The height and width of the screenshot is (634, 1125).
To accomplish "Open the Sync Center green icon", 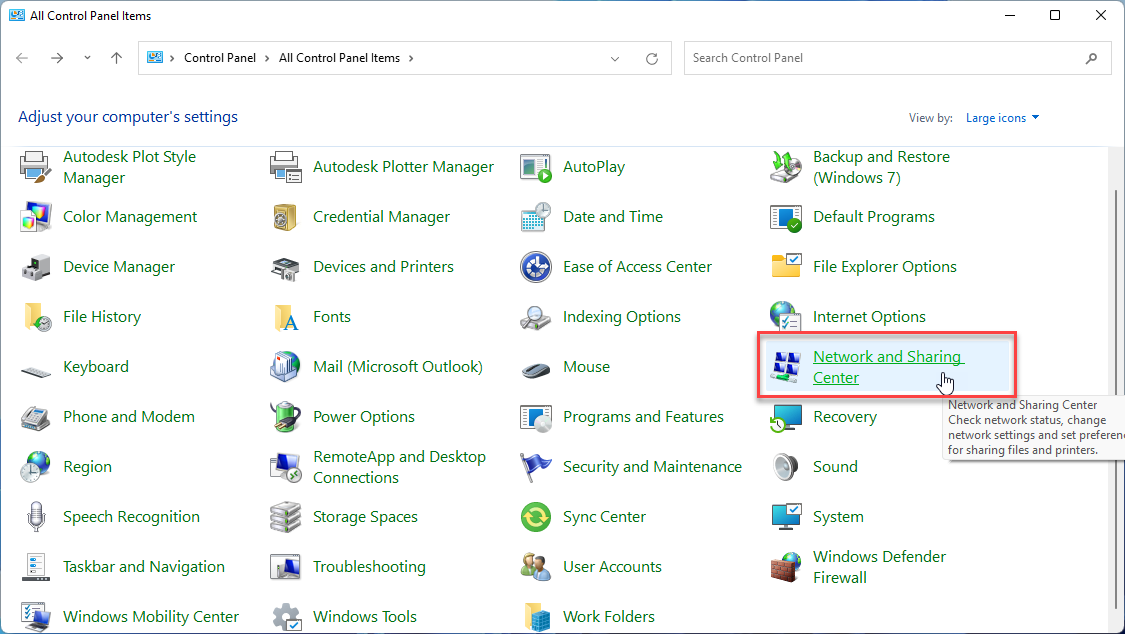I will [535, 517].
